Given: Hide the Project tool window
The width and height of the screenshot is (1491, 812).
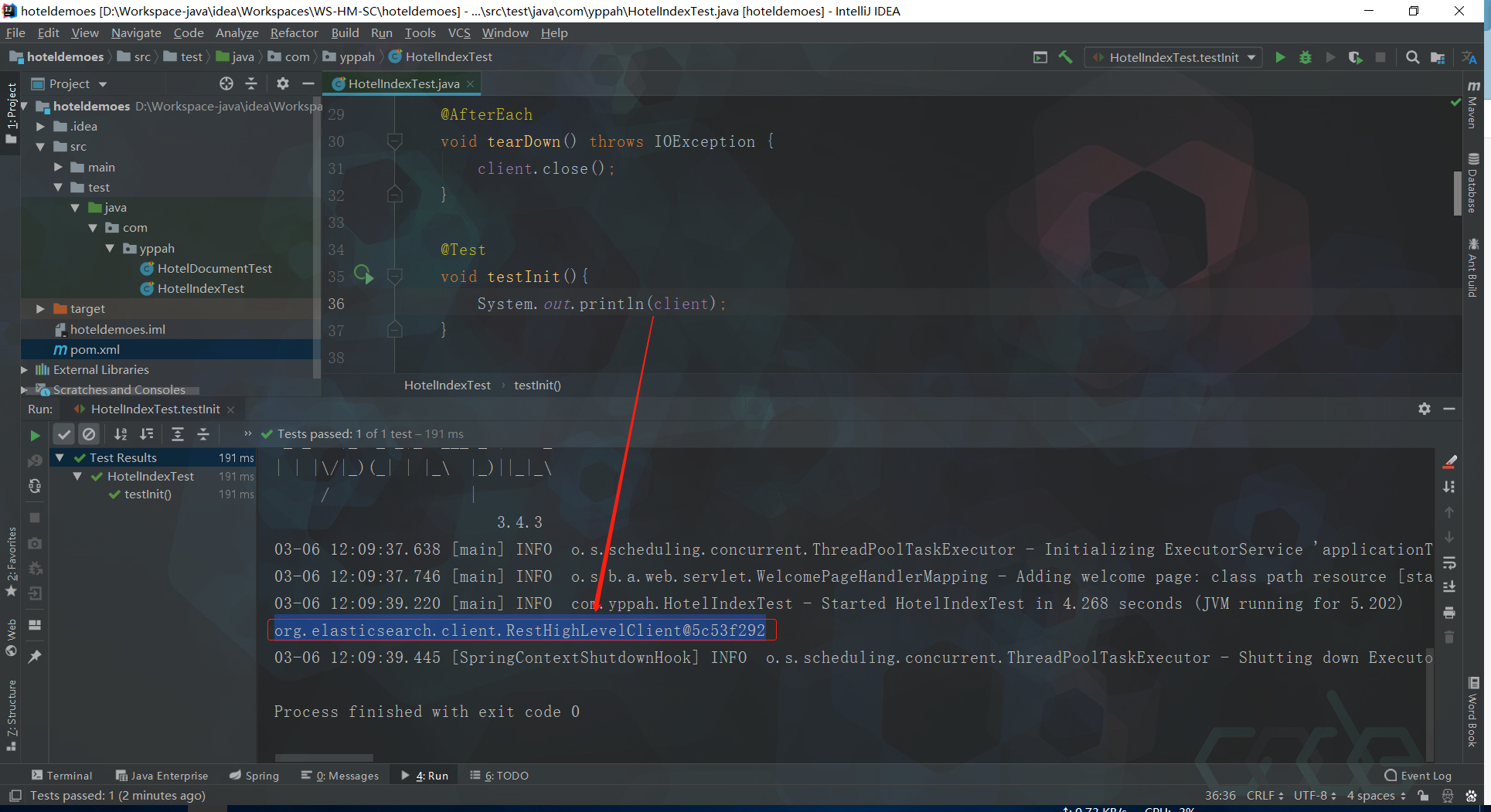Looking at the screenshot, I should point(308,83).
